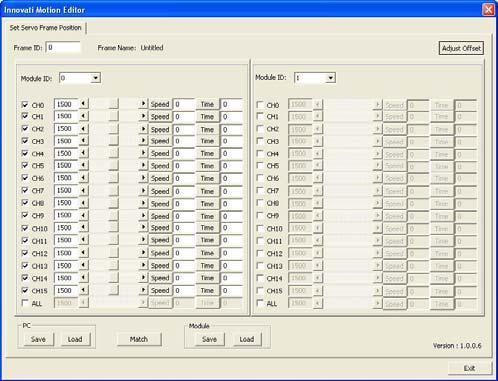The width and height of the screenshot is (498, 381).
Task: Click CH8 slider thumb in Module 0
Action: (x=113, y=203)
